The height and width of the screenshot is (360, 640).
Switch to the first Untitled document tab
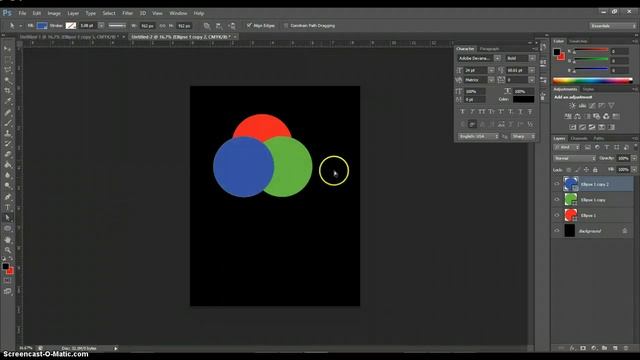[x=69, y=37]
